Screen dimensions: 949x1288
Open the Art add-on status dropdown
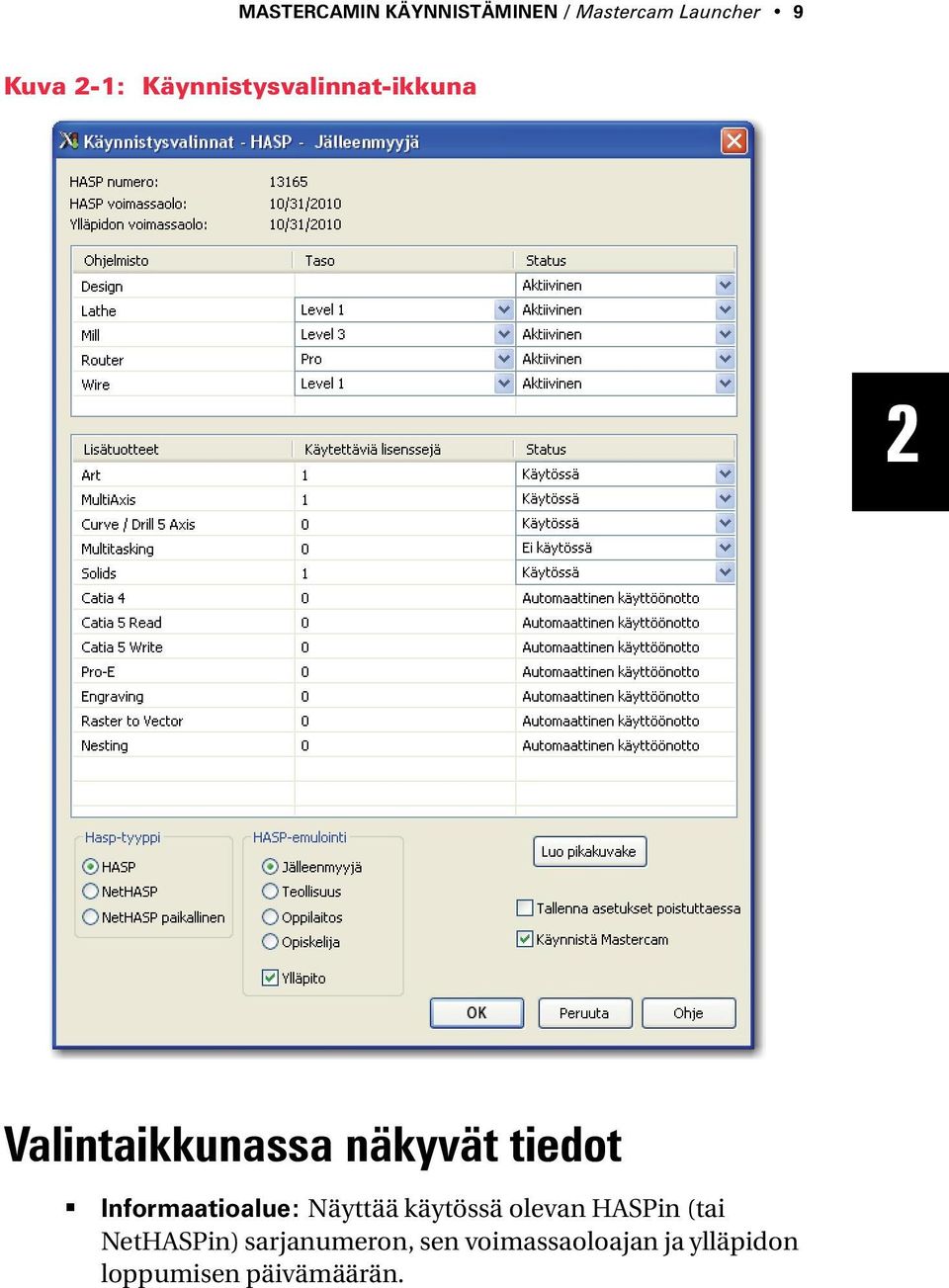[x=726, y=473]
